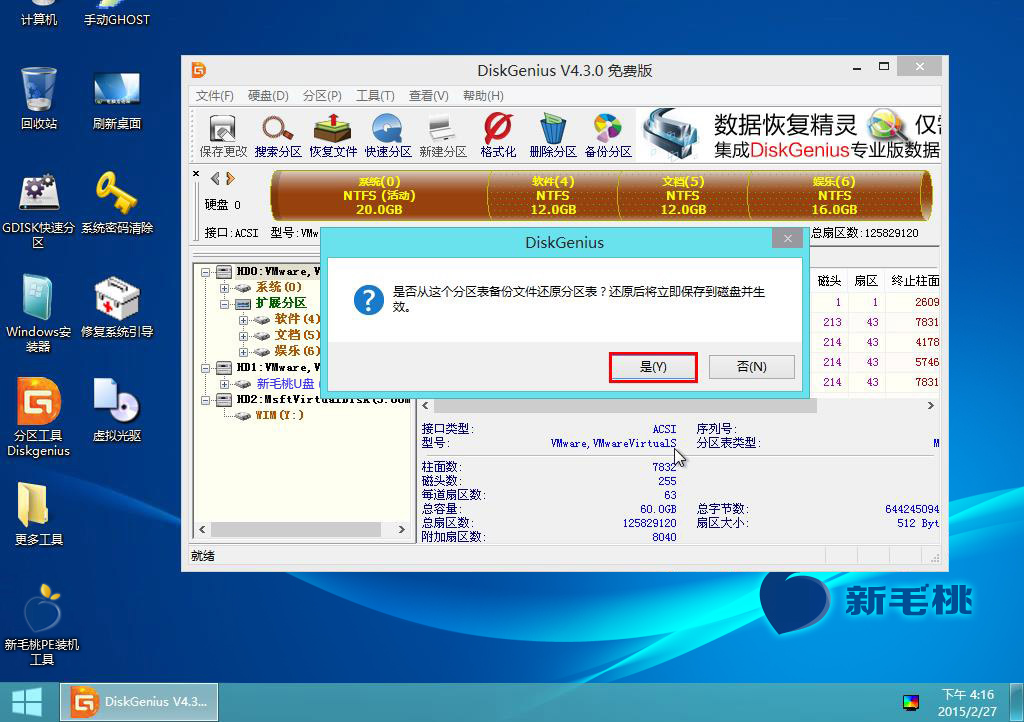Image resolution: width=1024 pixels, height=722 pixels.
Task: Open the 虚拟光驱 desktop shortcut
Action: coord(117,410)
